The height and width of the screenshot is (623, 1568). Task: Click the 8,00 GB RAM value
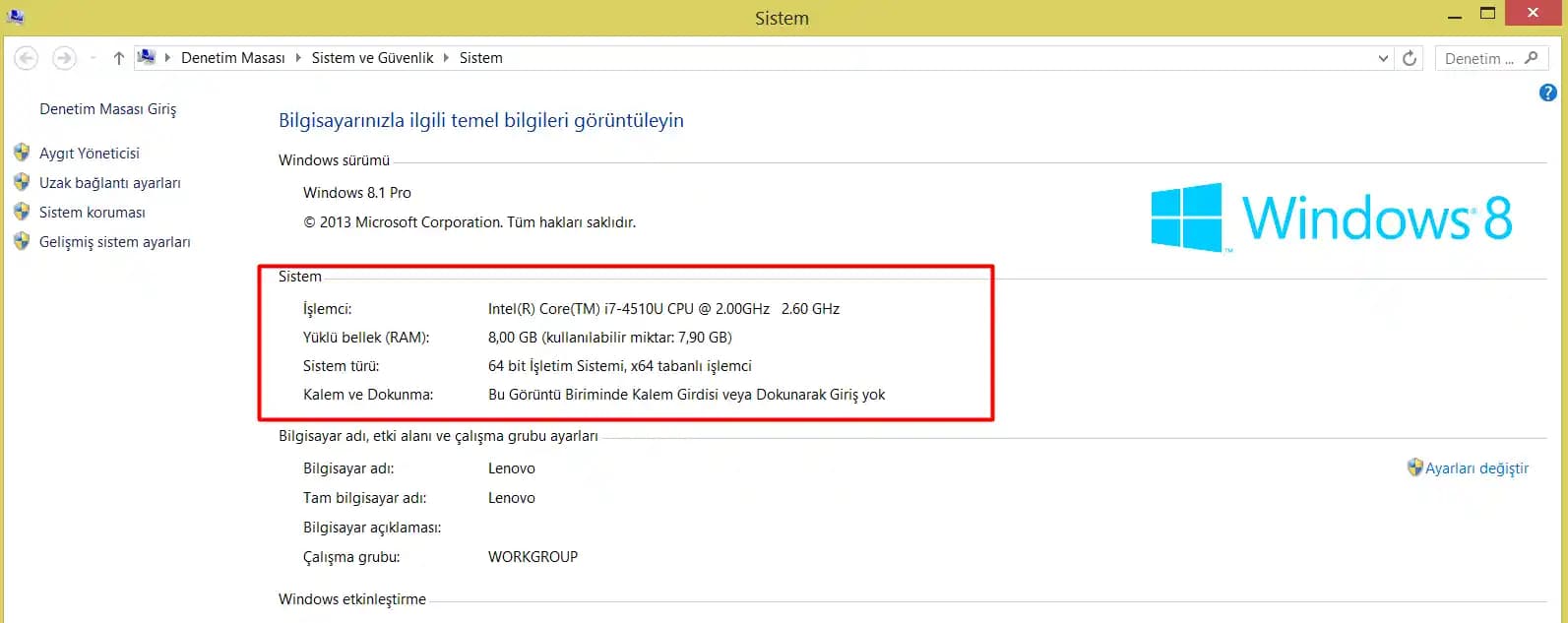tap(610, 338)
